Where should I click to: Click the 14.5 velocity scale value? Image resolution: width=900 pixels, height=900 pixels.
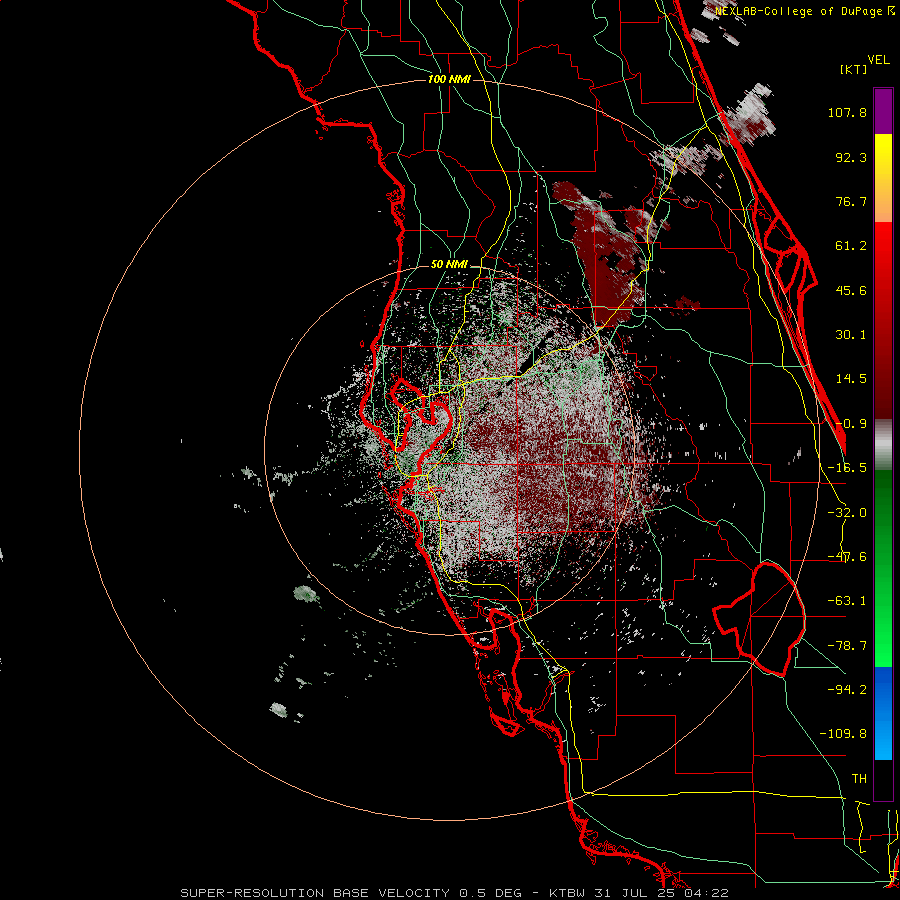[x=851, y=379]
